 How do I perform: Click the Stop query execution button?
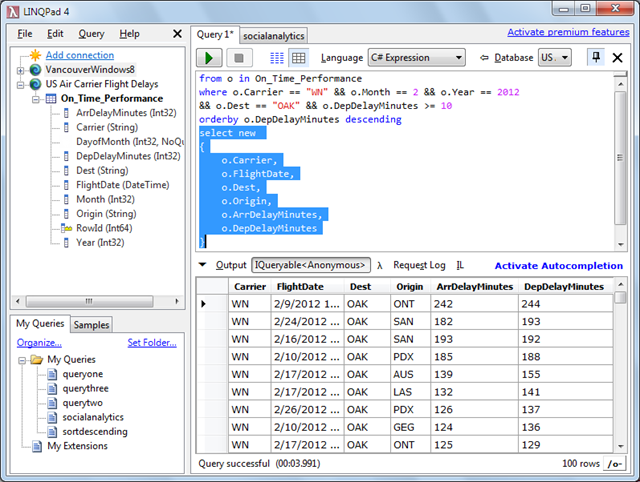pos(239,58)
